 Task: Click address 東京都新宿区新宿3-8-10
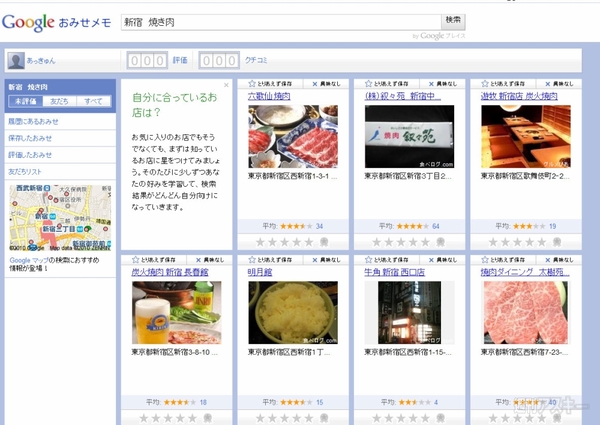(175, 352)
